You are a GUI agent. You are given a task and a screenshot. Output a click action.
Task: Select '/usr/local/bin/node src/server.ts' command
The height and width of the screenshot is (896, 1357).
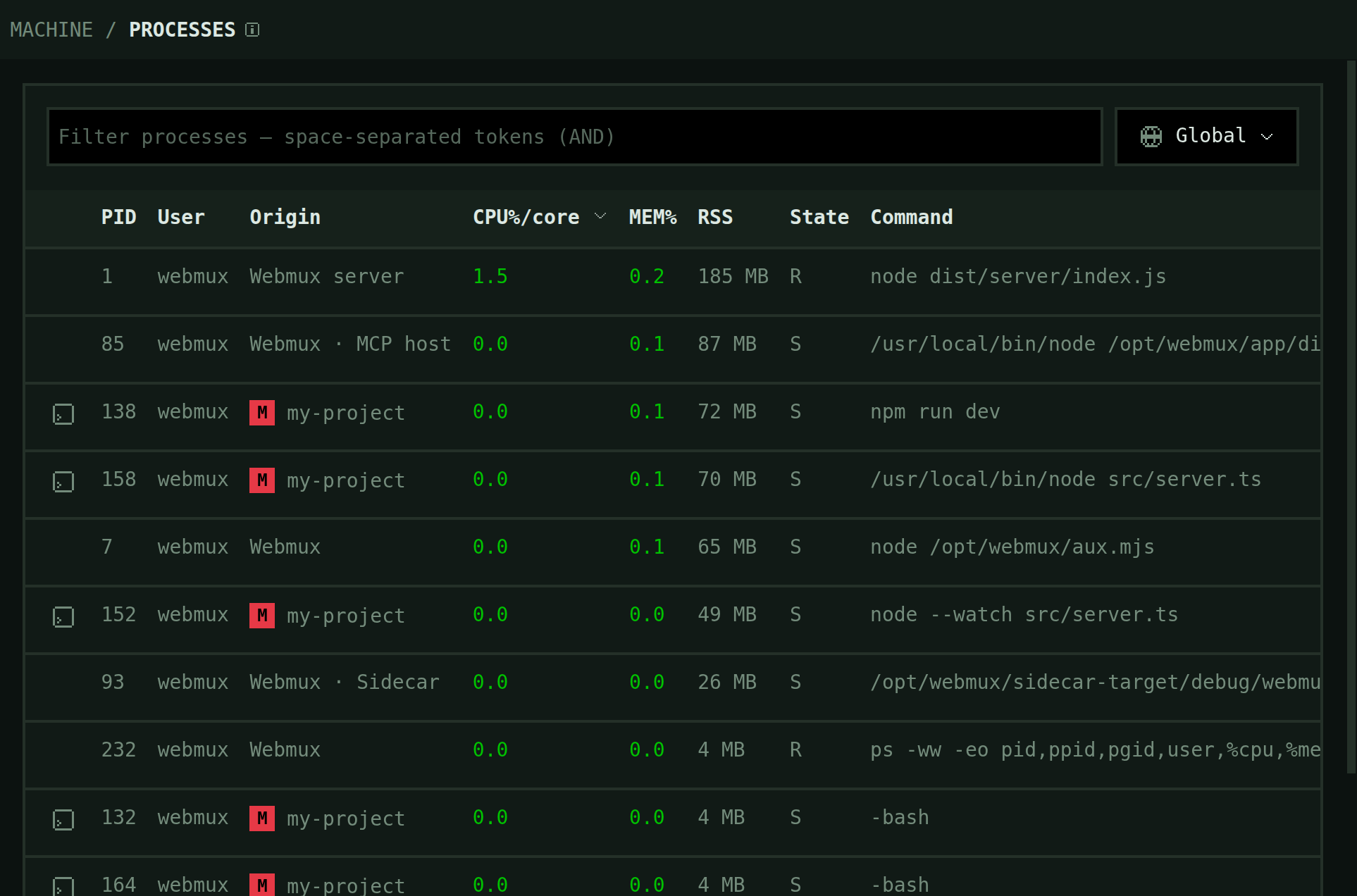pyautogui.click(x=1065, y=479)
